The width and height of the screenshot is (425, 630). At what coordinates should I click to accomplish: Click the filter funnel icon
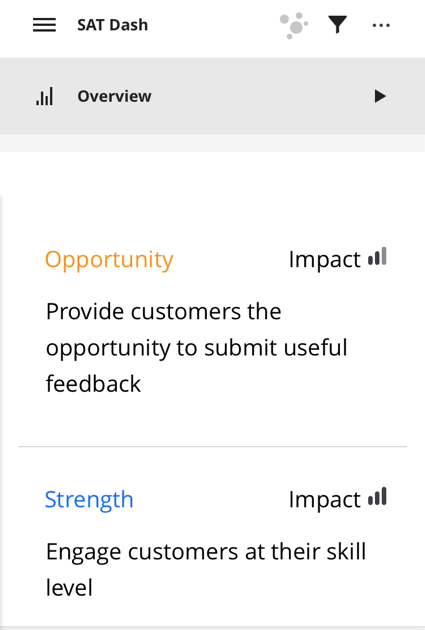click(x=337, y=25)
